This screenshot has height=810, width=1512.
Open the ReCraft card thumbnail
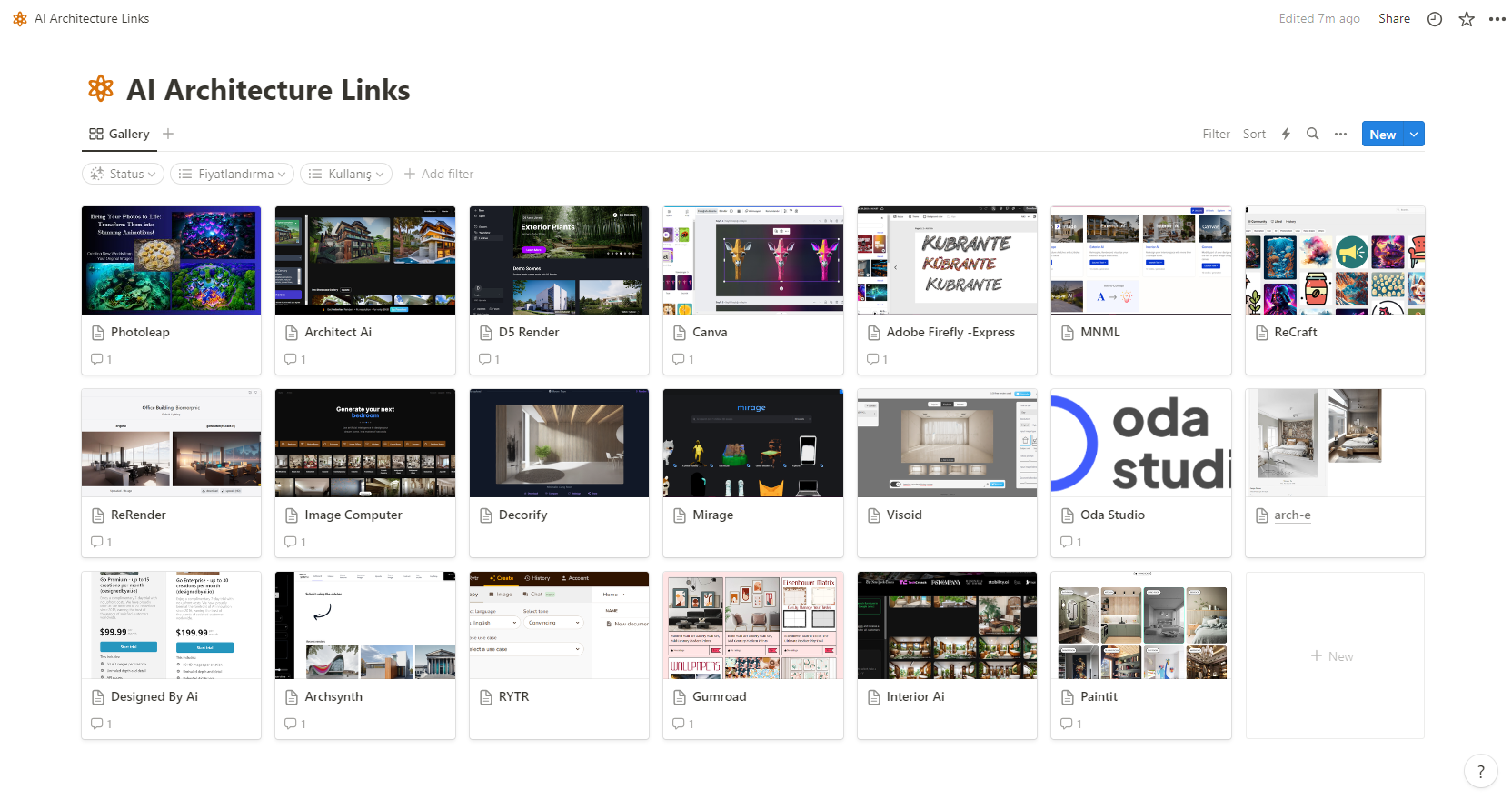[1335, 260]
